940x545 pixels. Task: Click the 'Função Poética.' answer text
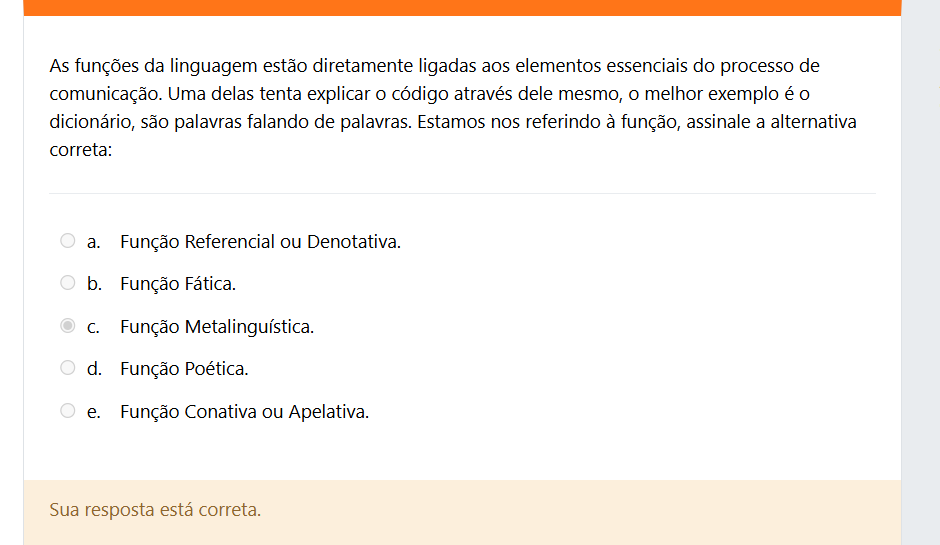click(x=184, y=369)
